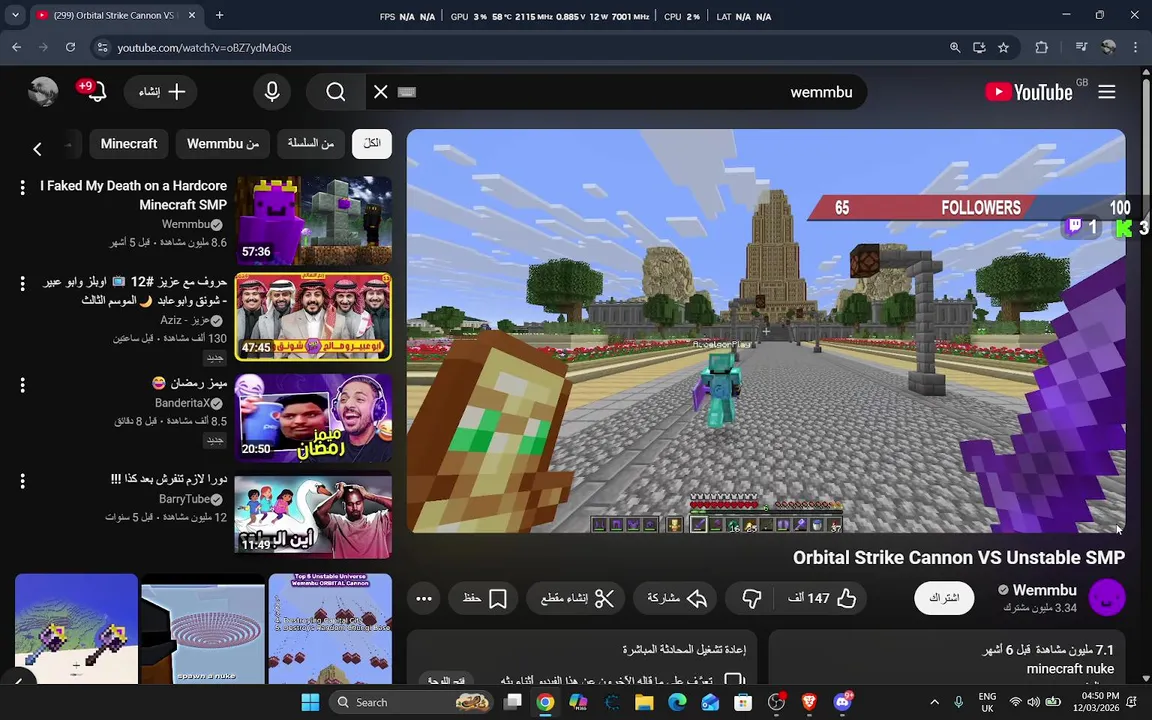Image resolution: width=1152 pixels, height=720 pixels.
Task: Open Chrome extensions puzzle icon
Action: point(1041,47)
